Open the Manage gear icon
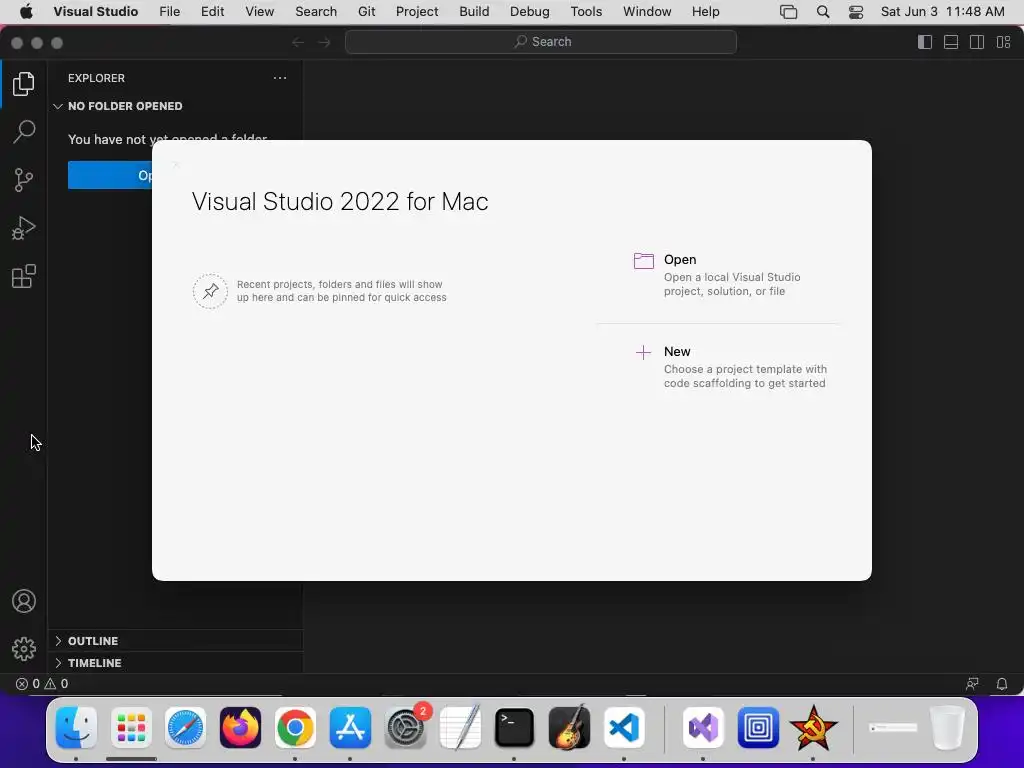This screenshot has width=1024, height=768. coord(24,648)
